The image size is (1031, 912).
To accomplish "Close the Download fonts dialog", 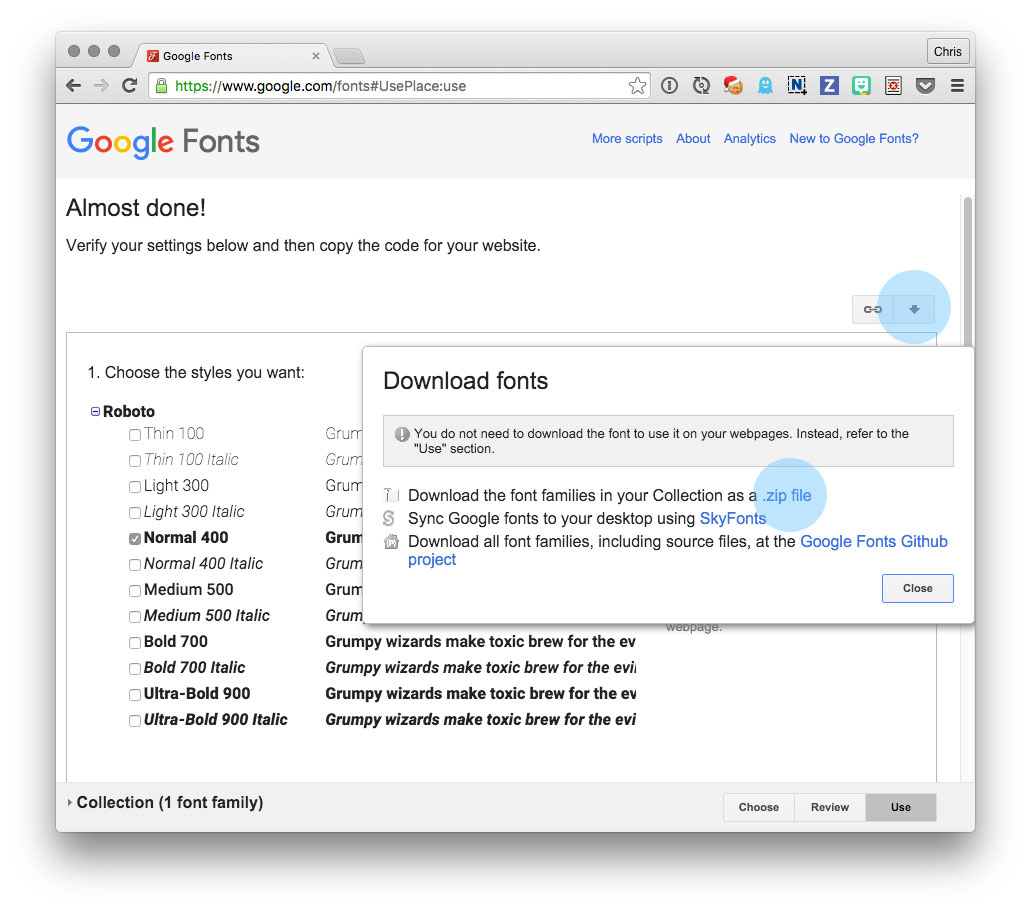I will click(x=916, y=588).
